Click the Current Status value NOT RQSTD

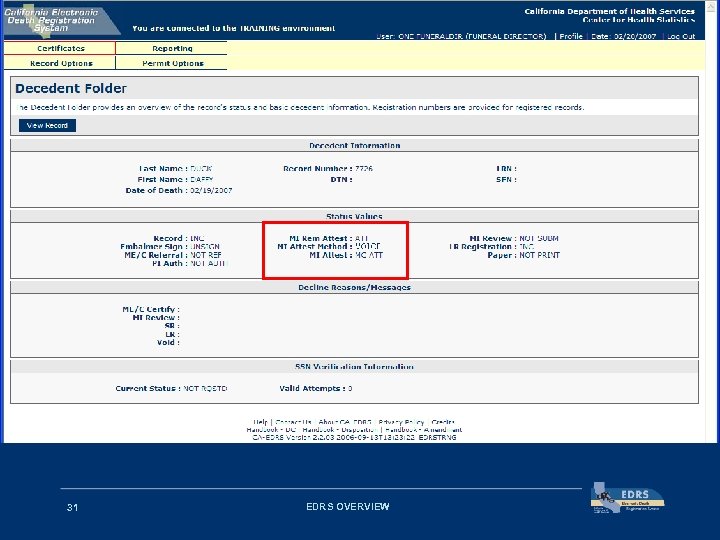point(205,388)
